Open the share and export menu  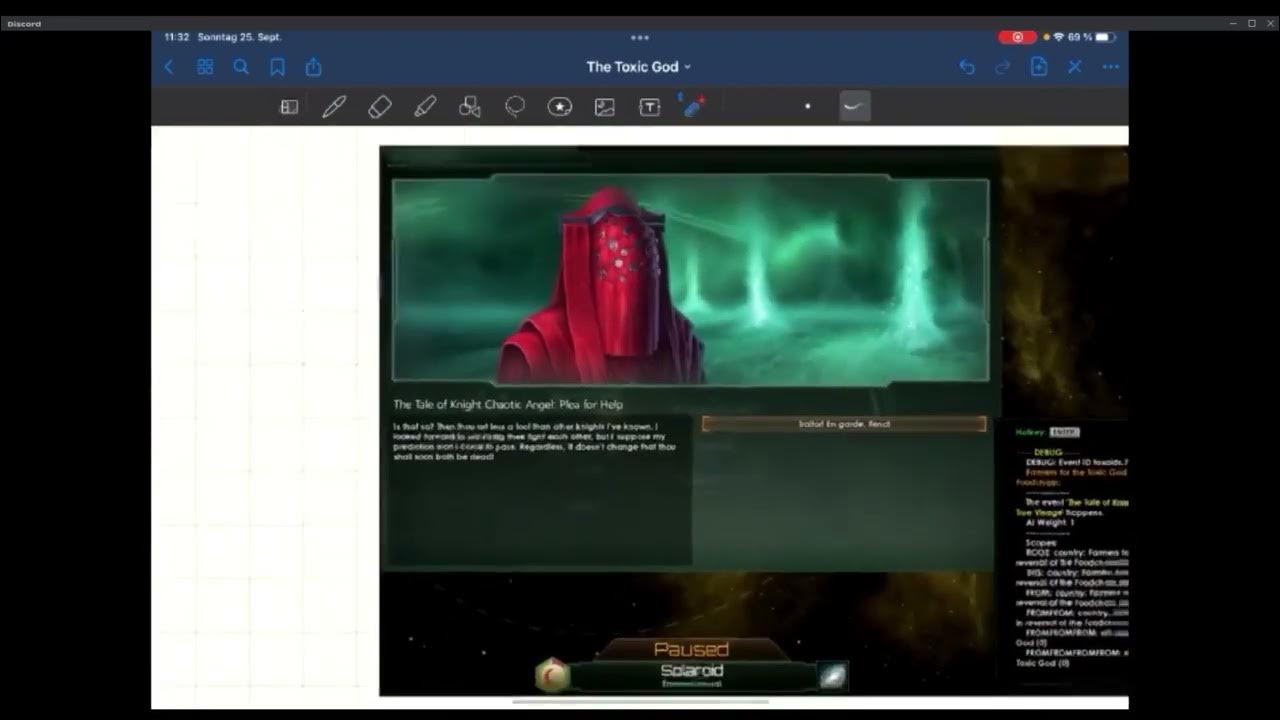[x=313, y=66]
